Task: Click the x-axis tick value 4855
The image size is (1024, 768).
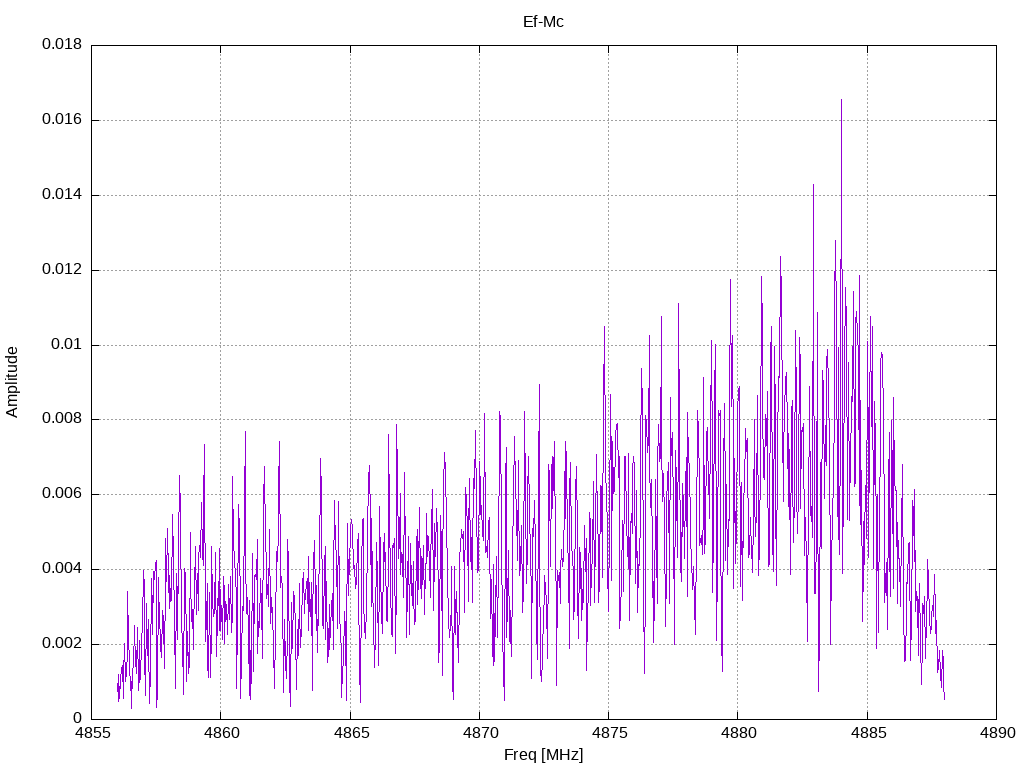Action: point(91,733)
